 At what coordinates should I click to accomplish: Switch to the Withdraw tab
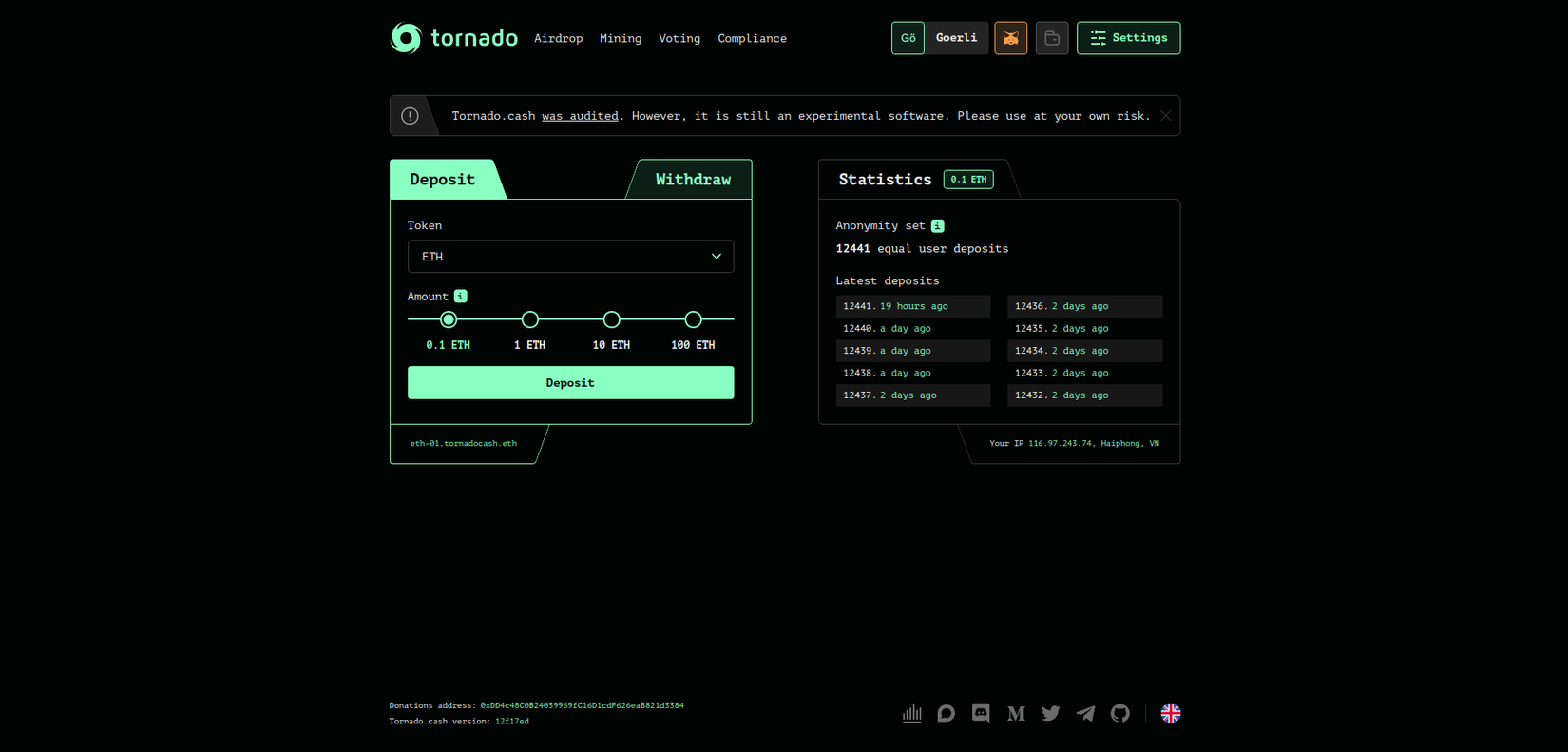click(x=693, y=180)
